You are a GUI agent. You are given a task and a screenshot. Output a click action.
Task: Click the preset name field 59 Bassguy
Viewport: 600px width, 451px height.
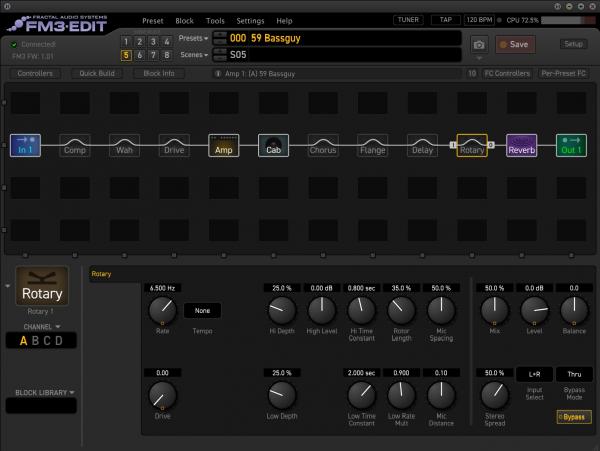coord(337,38)
